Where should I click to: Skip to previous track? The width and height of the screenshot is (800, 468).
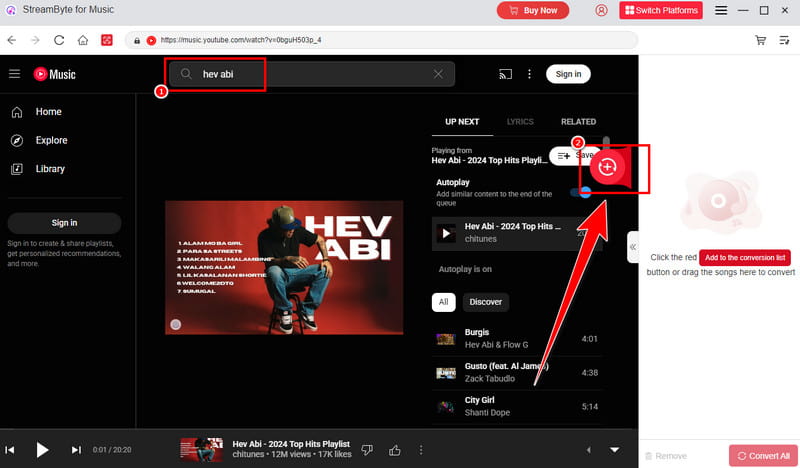coord(10,450)
